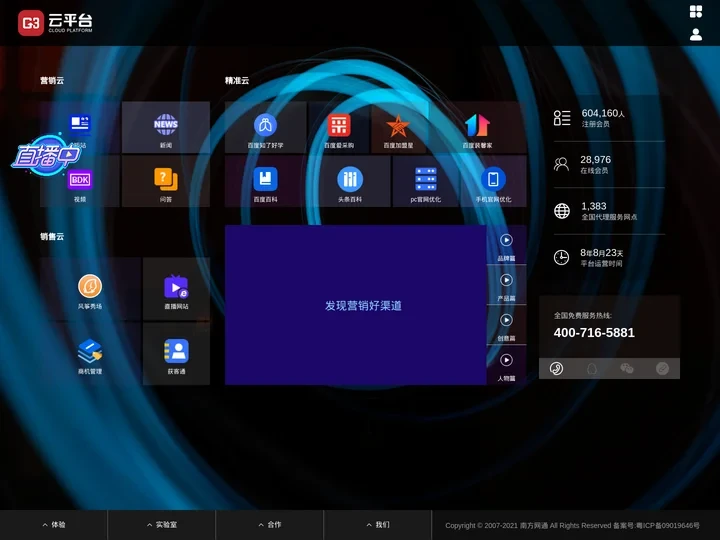Open the 百度加盟星 star tile

(398, 128)
